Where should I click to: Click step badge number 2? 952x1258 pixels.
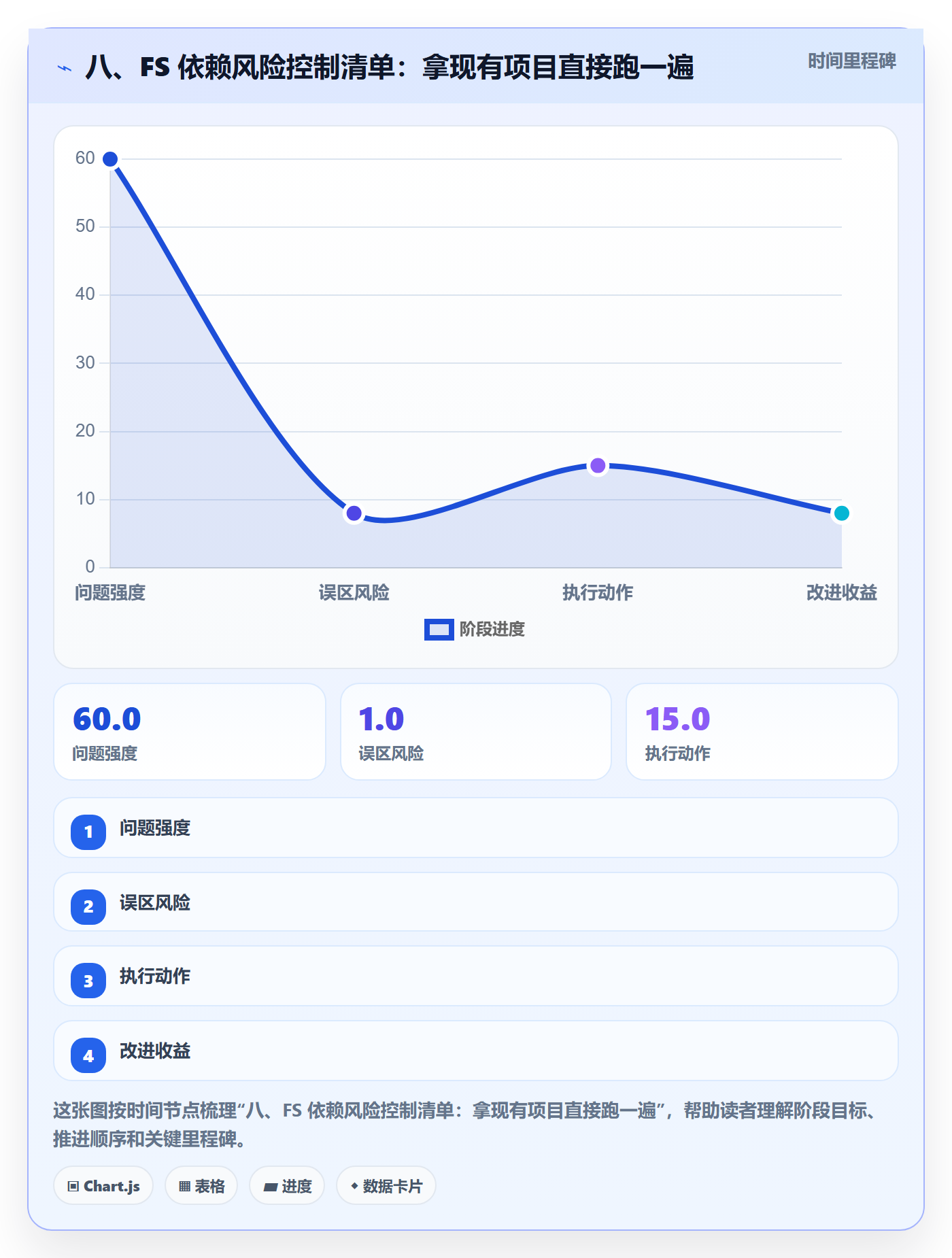(88, 906)
